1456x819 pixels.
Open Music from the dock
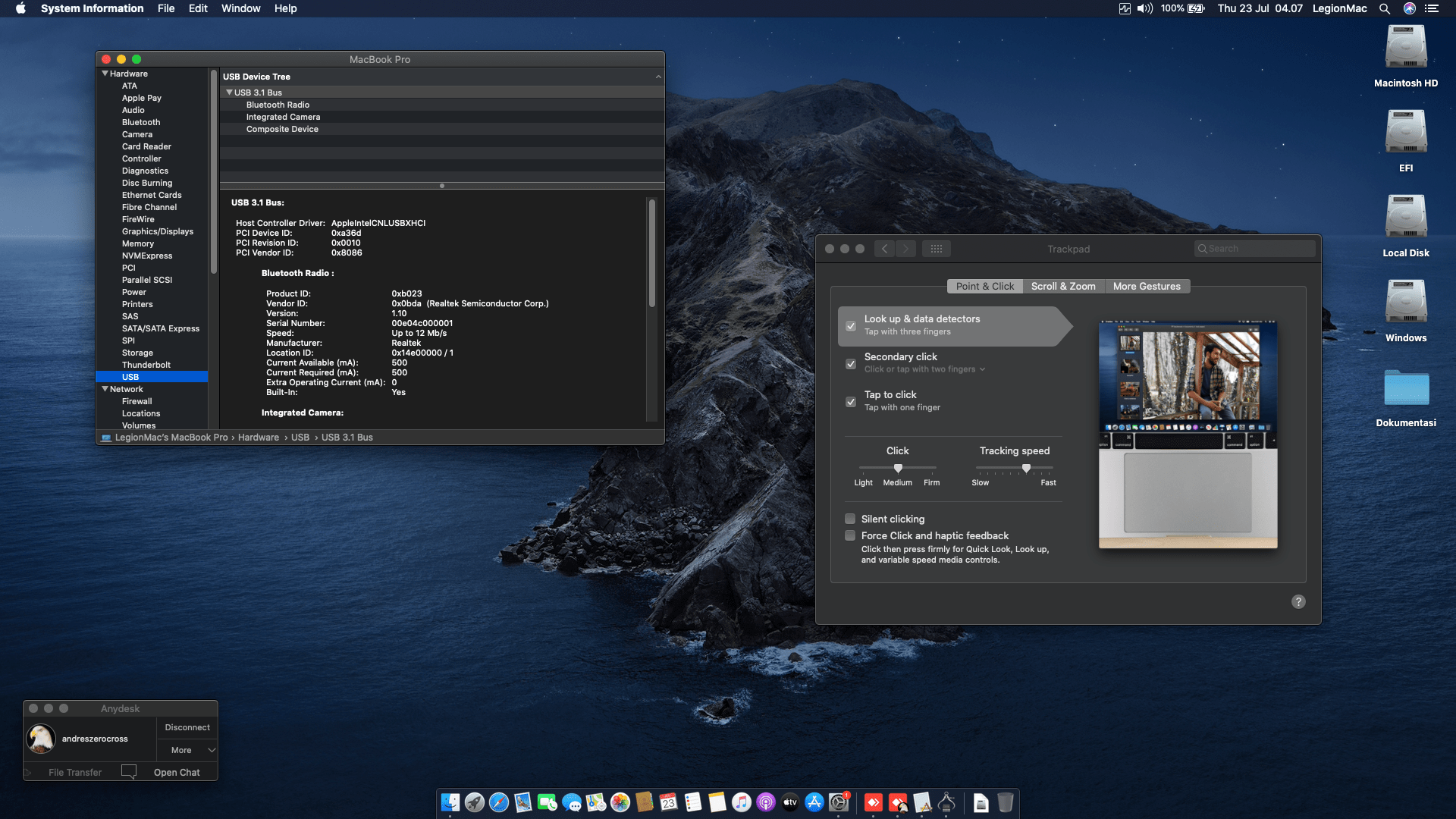[x=742, y=802]
